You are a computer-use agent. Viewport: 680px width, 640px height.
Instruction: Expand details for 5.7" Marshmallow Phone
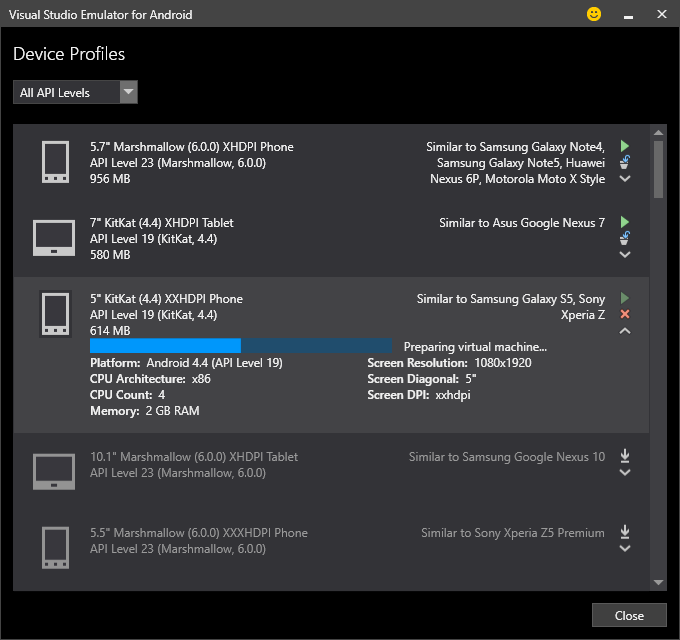tap(624, 178)
